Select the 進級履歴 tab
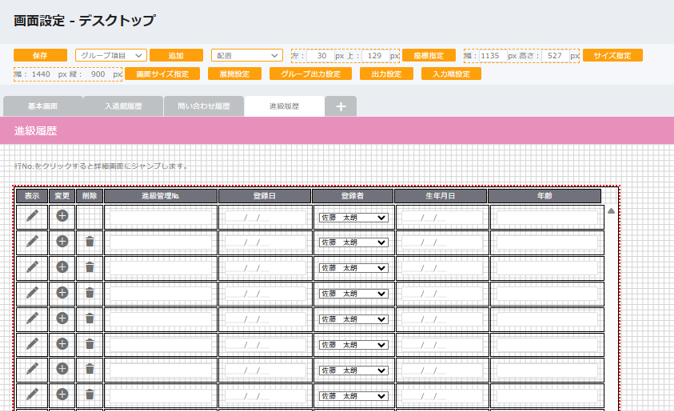 (284, 106)
